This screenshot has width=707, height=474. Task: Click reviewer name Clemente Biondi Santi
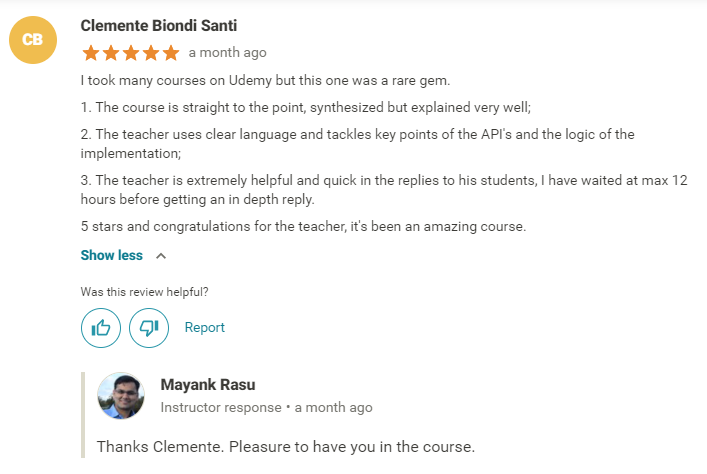[159, 25]
